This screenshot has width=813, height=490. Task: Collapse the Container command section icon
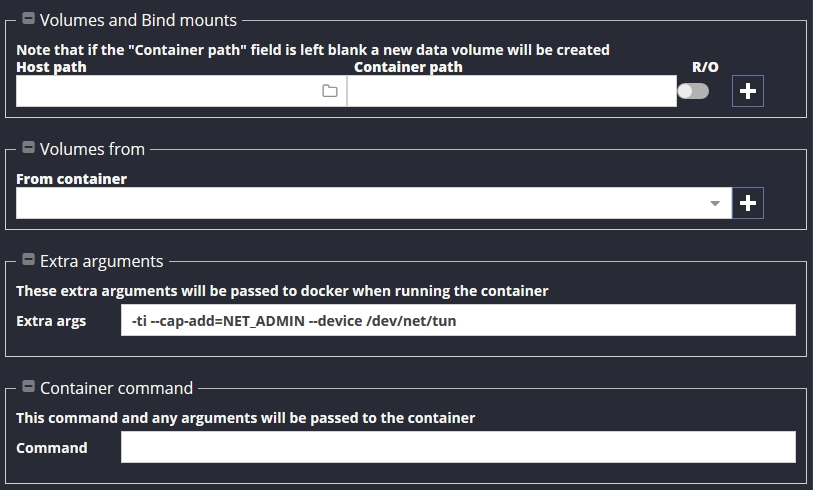[29, 387]
